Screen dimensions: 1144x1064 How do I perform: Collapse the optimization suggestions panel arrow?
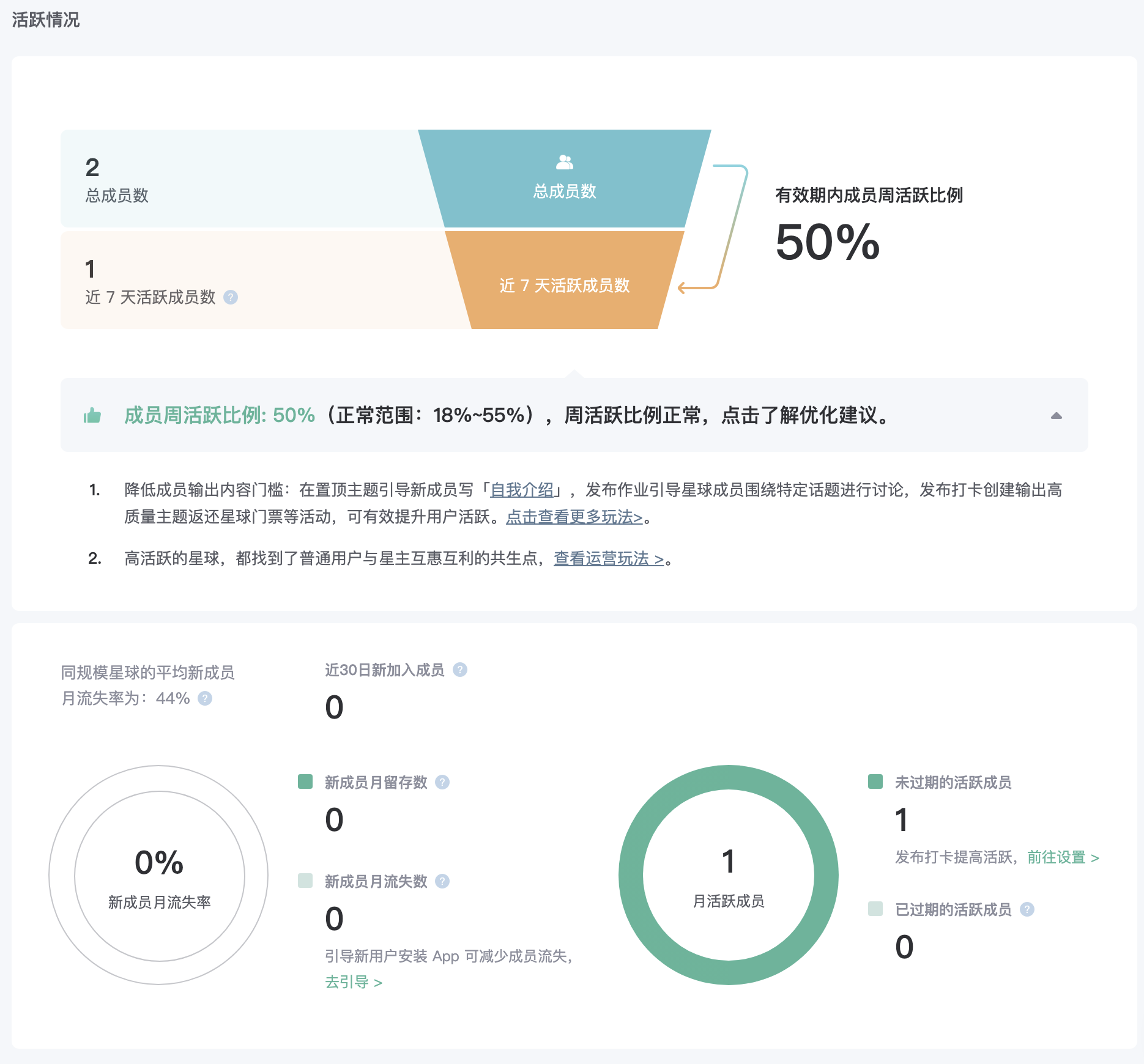[x=1057, y=416]
